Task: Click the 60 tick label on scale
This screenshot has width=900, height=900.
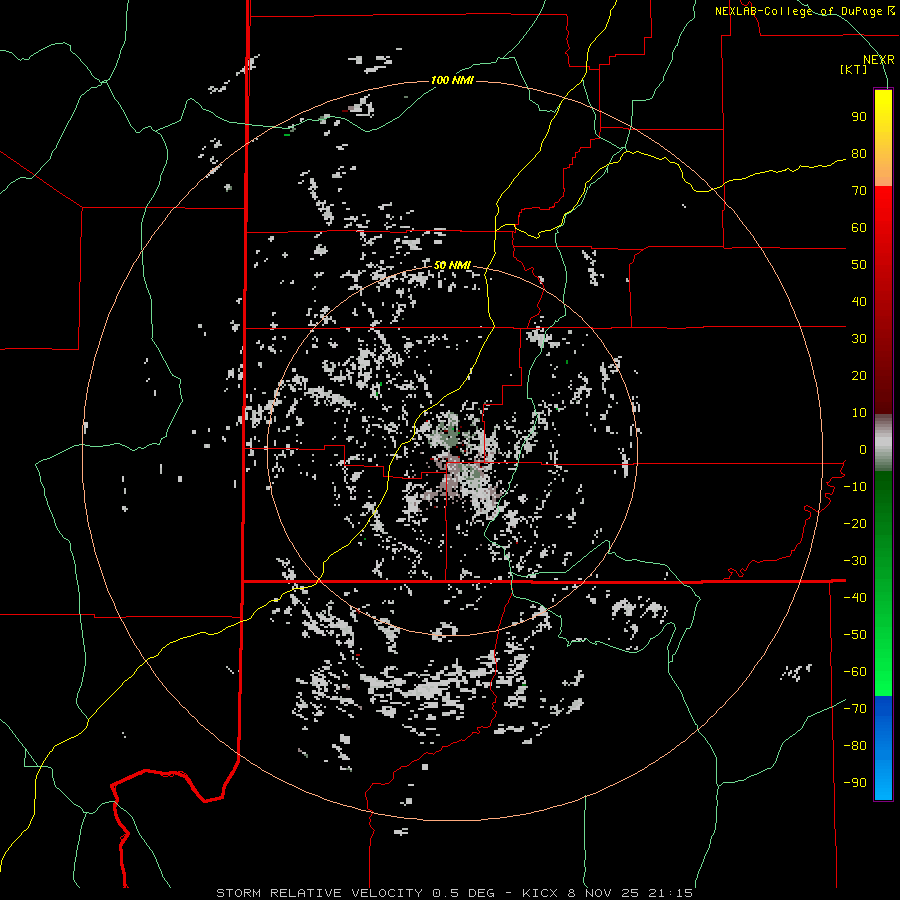Action: tap(859, 227)
